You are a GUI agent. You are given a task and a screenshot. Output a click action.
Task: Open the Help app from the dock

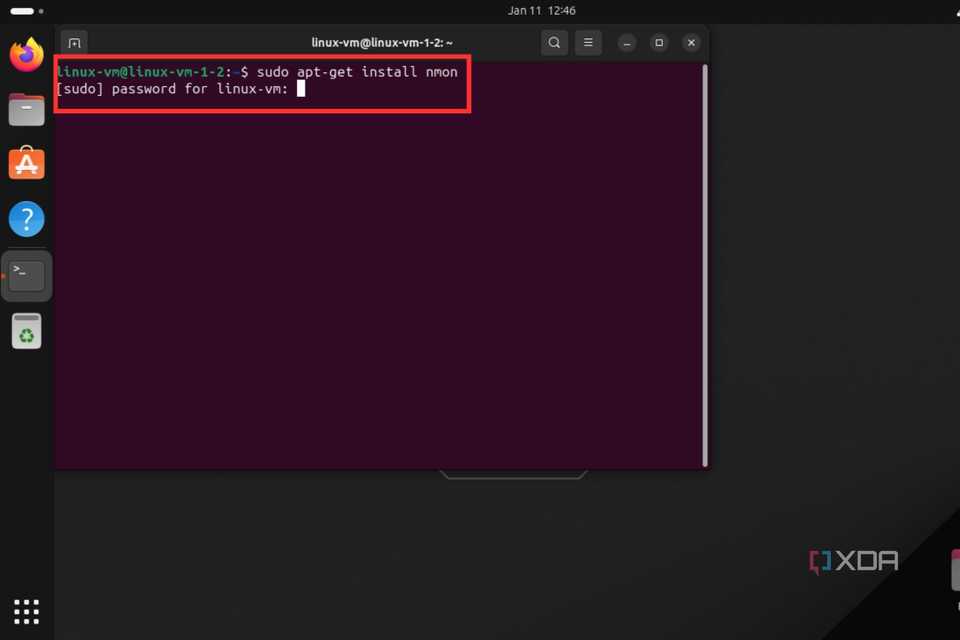(x=26, y=218)
